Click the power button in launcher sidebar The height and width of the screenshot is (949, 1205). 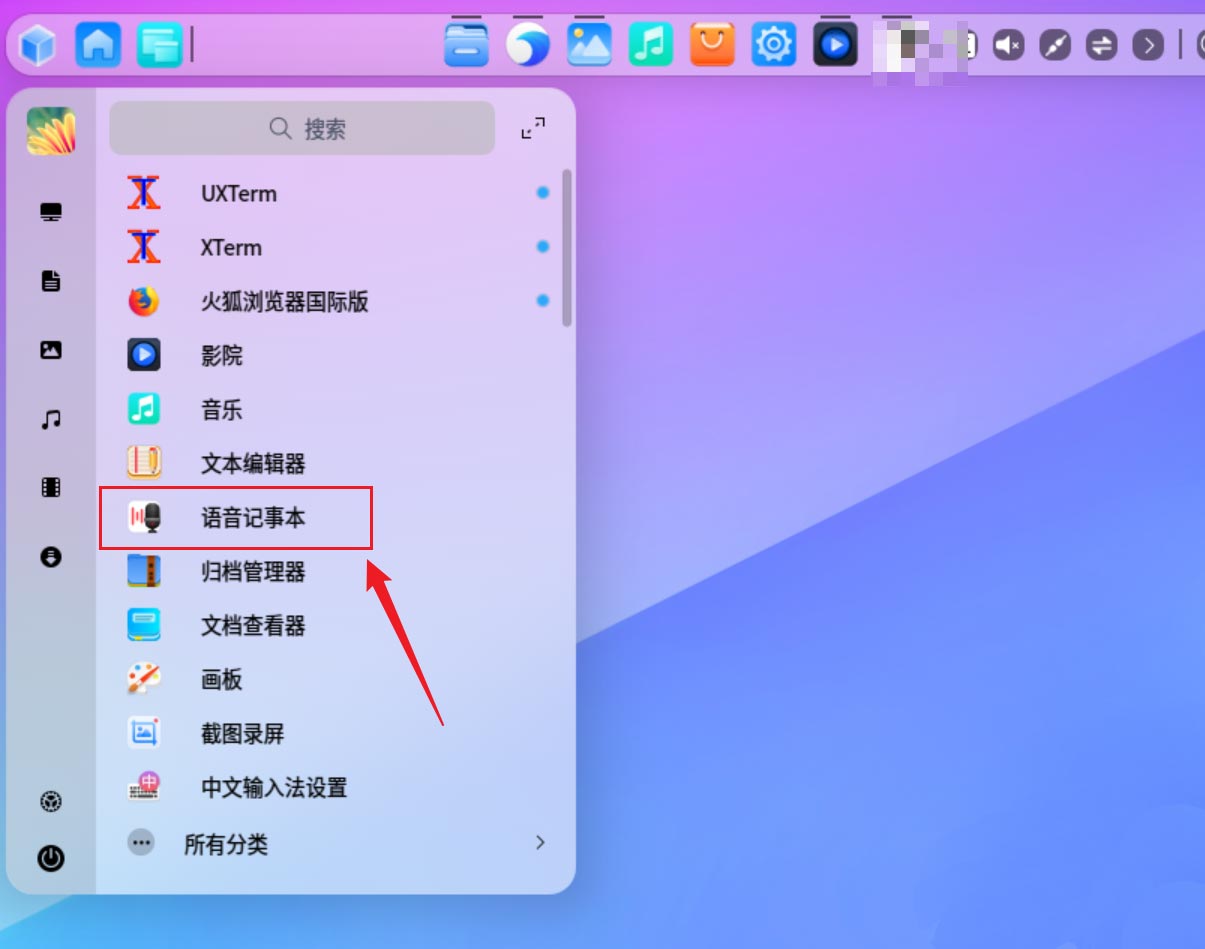point(51,858)
